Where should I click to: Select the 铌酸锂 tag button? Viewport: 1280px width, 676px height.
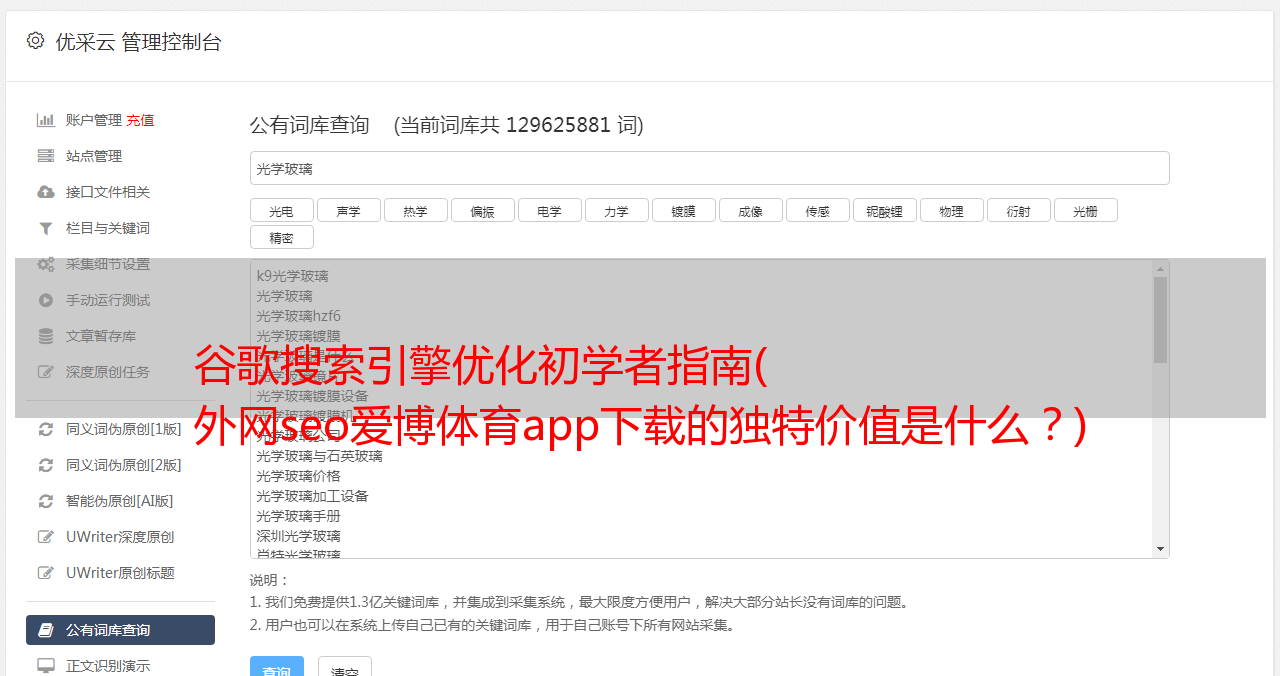(x=885, y=210)
